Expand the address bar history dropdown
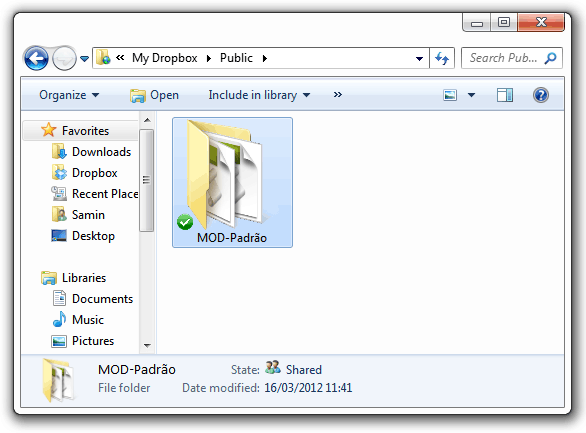 [419, 59]
